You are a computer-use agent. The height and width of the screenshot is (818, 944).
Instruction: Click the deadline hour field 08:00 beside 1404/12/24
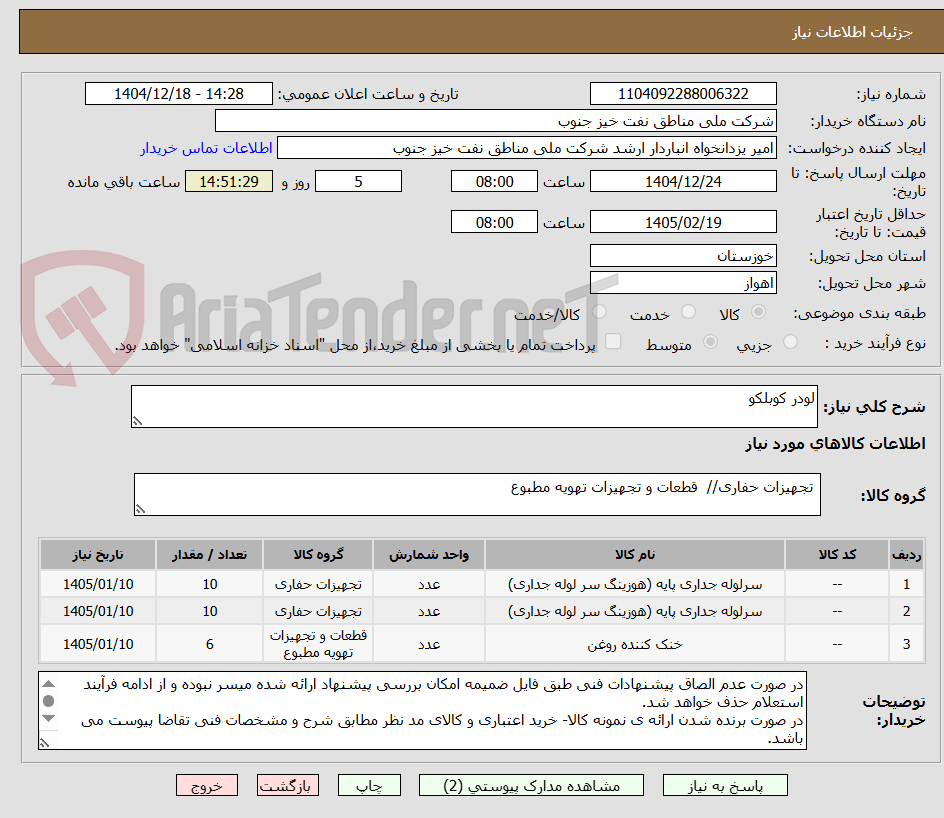point(494,181)
